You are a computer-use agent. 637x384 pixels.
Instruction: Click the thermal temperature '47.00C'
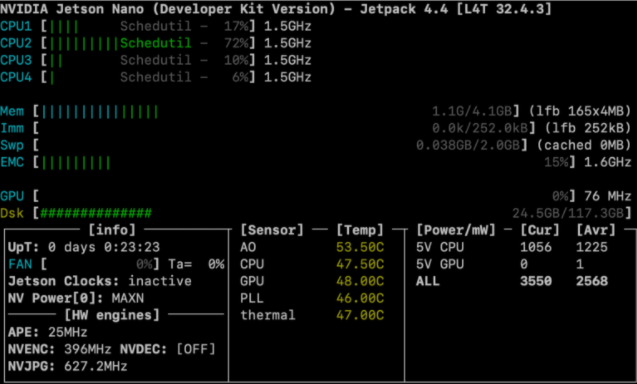360,315
